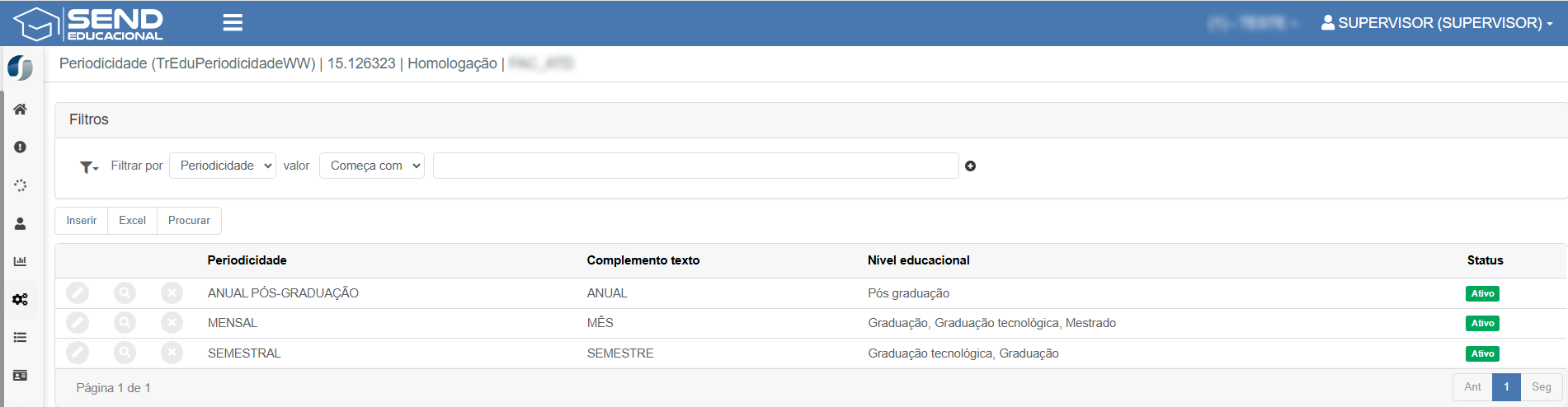This screenshot has height=407, width=1568.
Task: Expand the Começa com operator dropdown
Action: point(372,166)
